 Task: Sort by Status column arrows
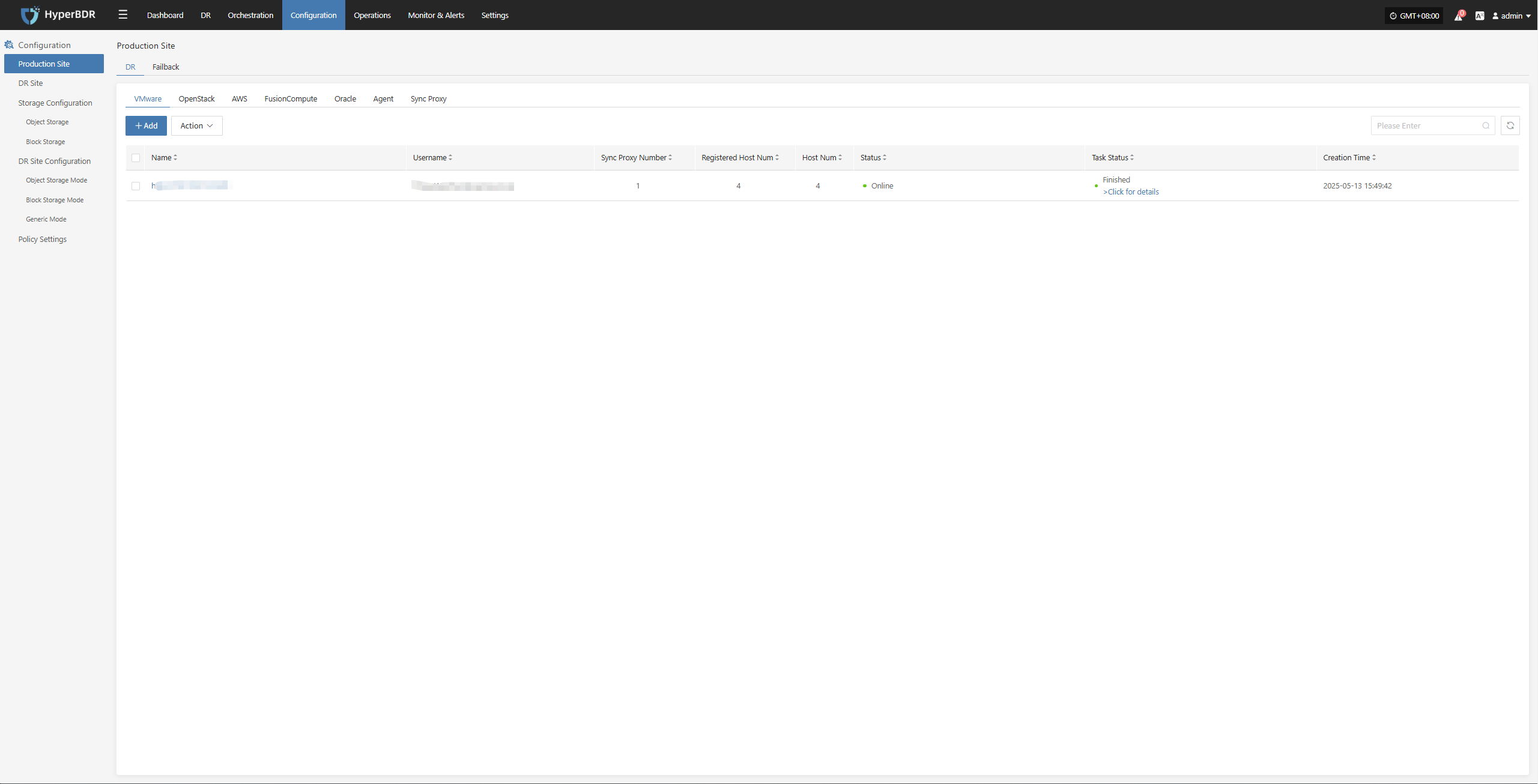click(x=885, y=157)
